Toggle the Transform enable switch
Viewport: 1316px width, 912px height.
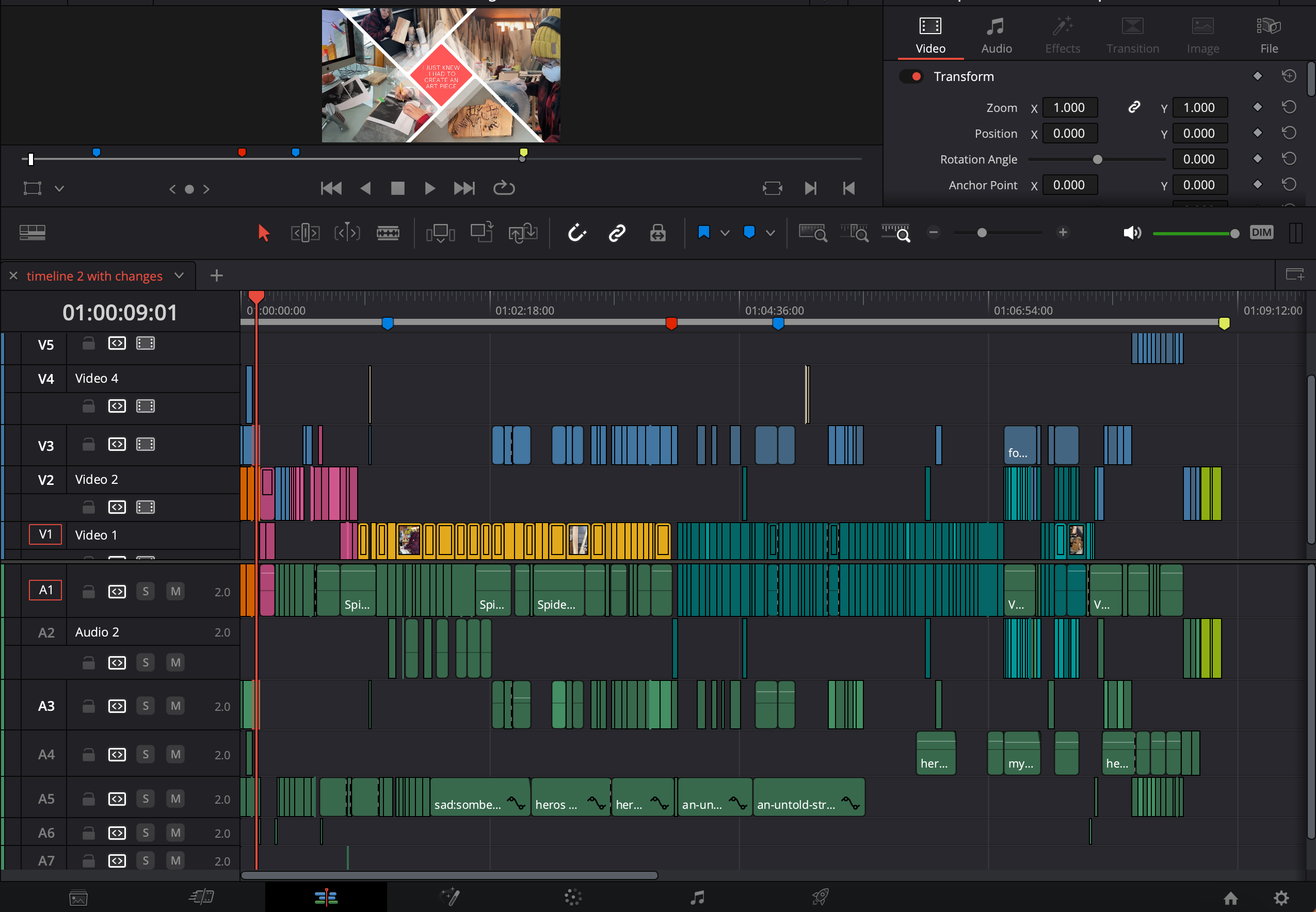[x=911, y=76]
